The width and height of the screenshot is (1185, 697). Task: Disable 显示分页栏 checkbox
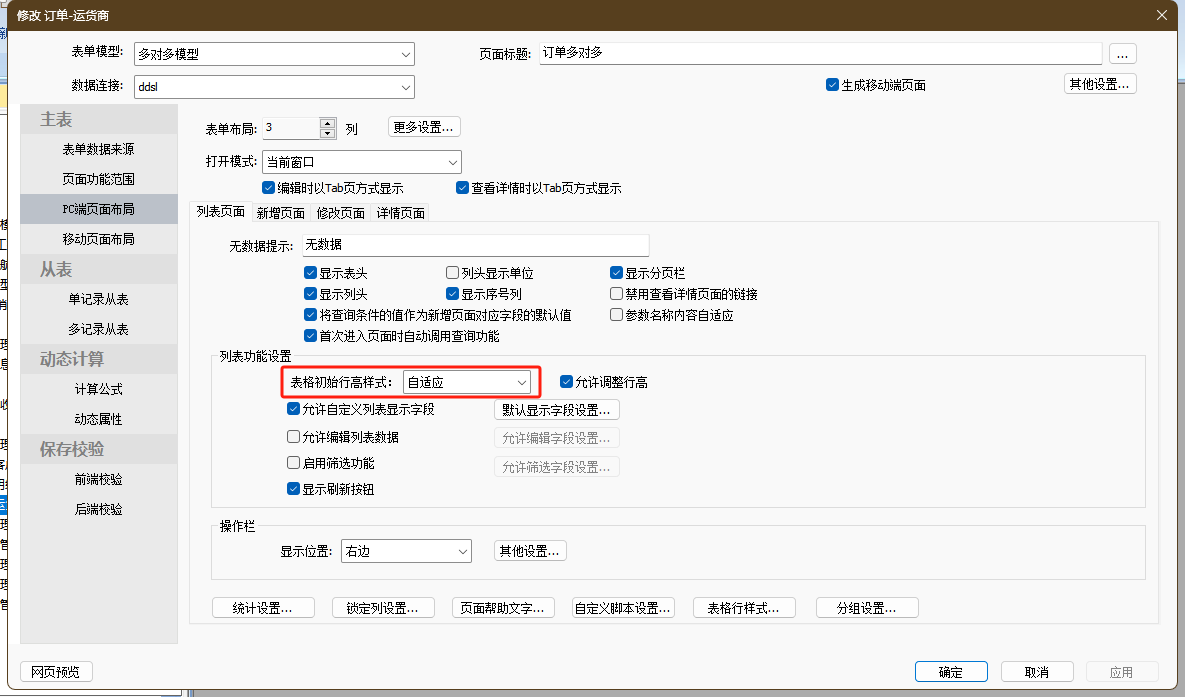tap(617, 273)
